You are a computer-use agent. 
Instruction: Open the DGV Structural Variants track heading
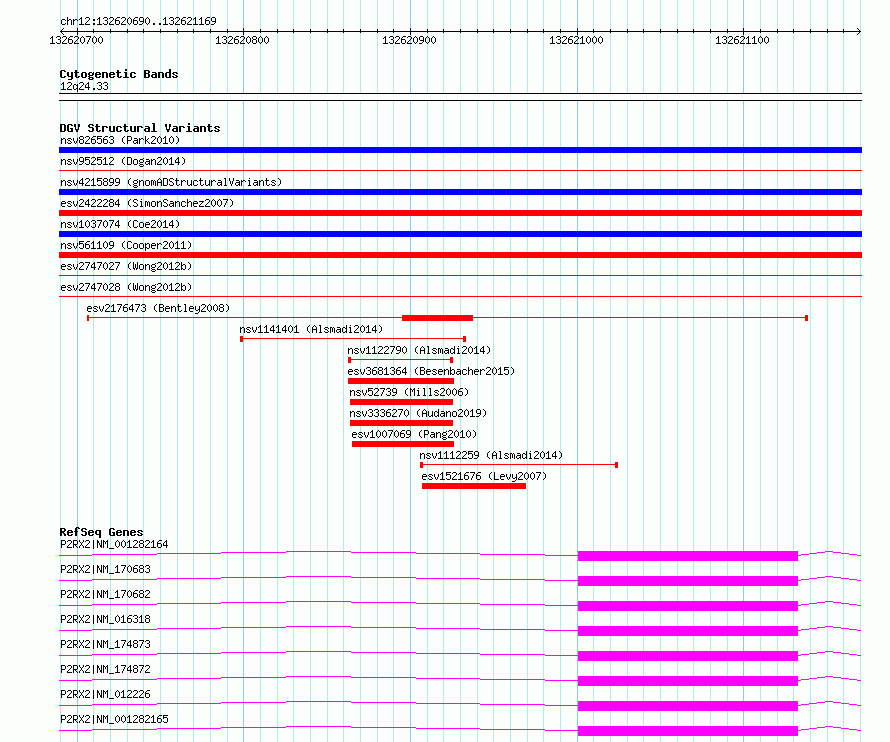click(x=140, y=128)
